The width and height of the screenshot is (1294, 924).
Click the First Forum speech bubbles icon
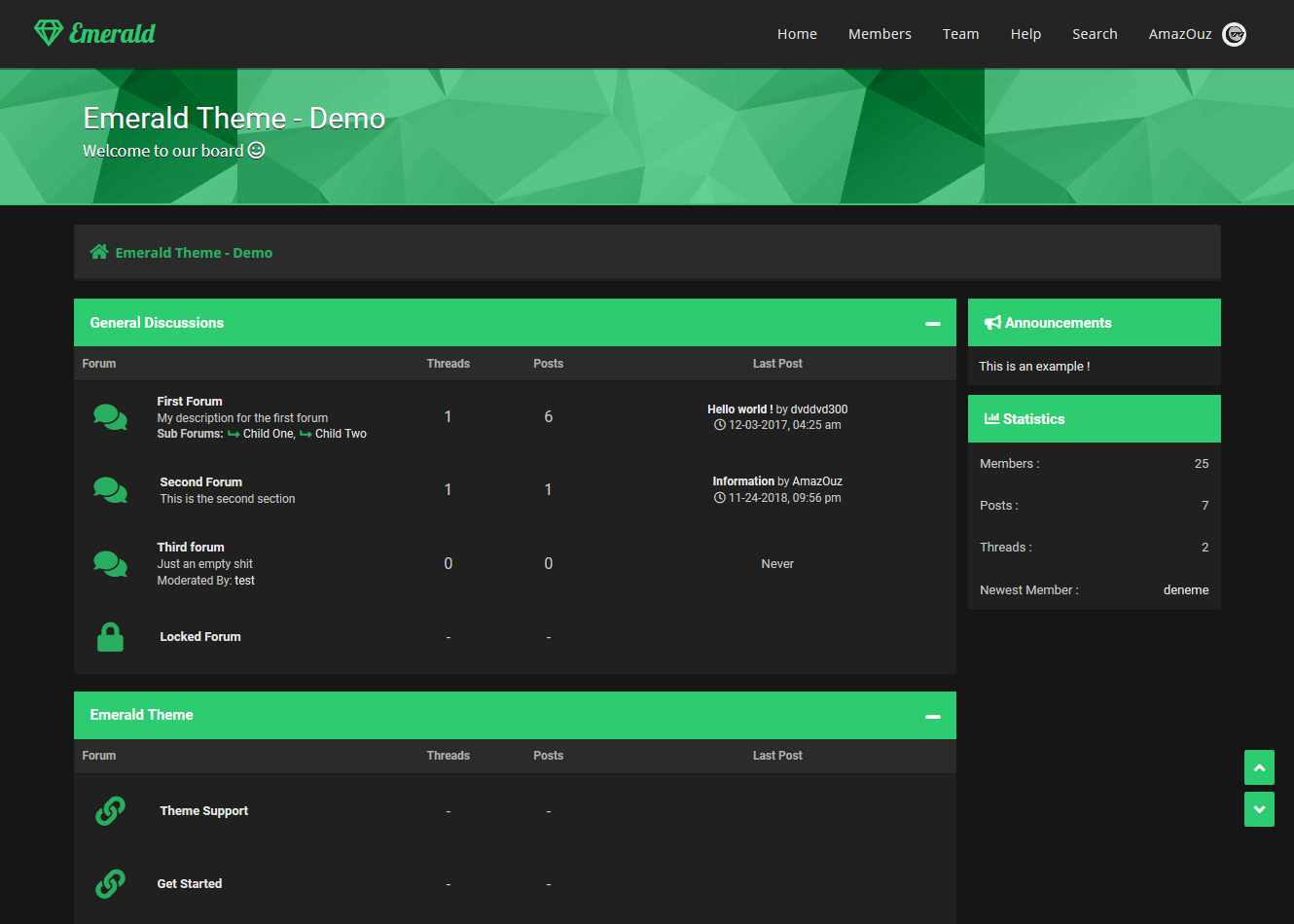point(110,417)
